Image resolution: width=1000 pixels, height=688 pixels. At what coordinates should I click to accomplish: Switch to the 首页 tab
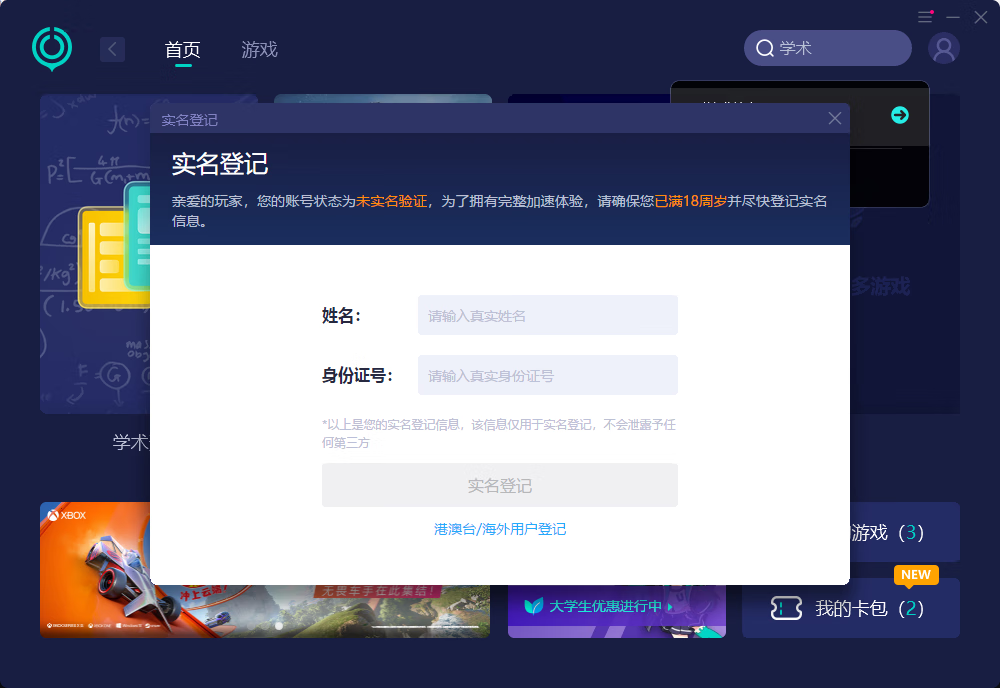(183, 49)
